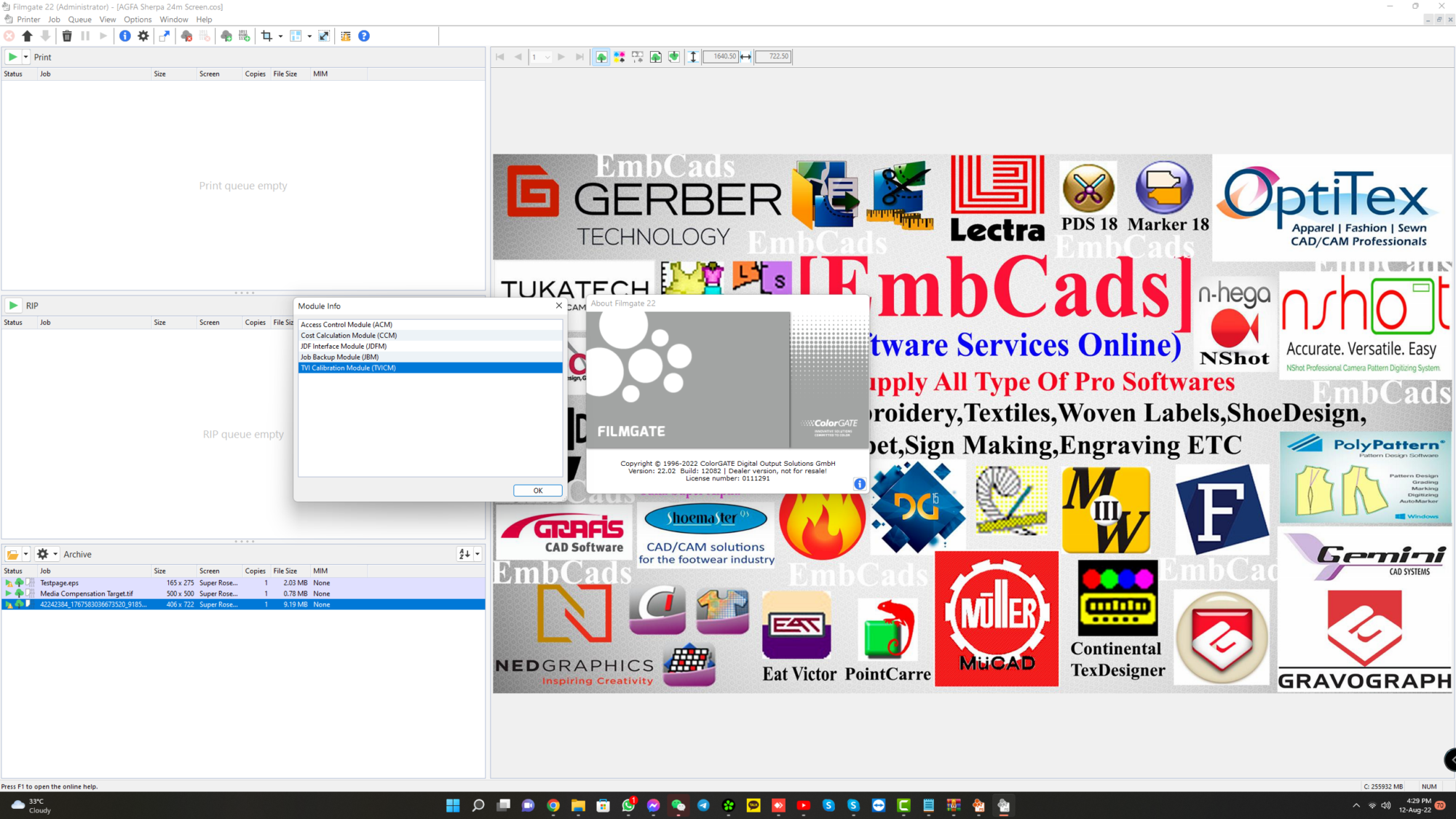The width and height of the screenshot is (1456, 819).
Task: Click the blue question mark help icon
Action: point(364,36)
